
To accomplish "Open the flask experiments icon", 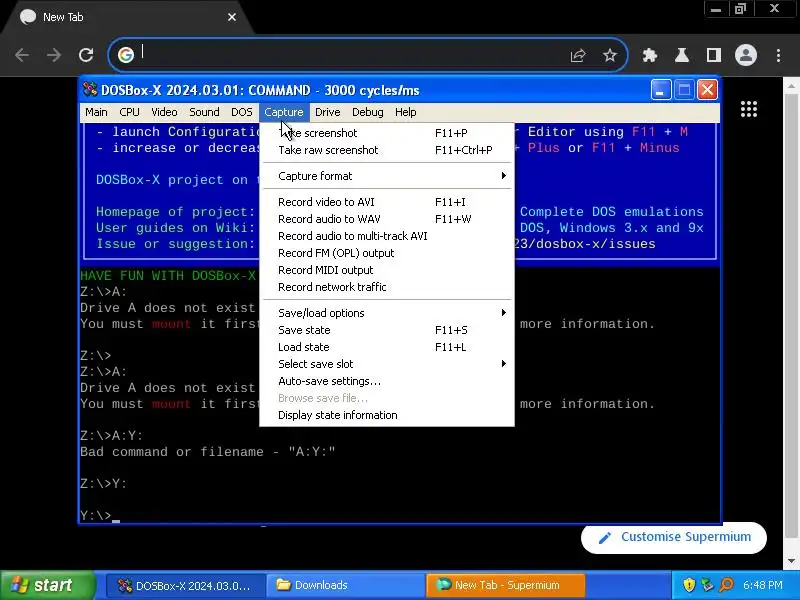I will point(682,55).
